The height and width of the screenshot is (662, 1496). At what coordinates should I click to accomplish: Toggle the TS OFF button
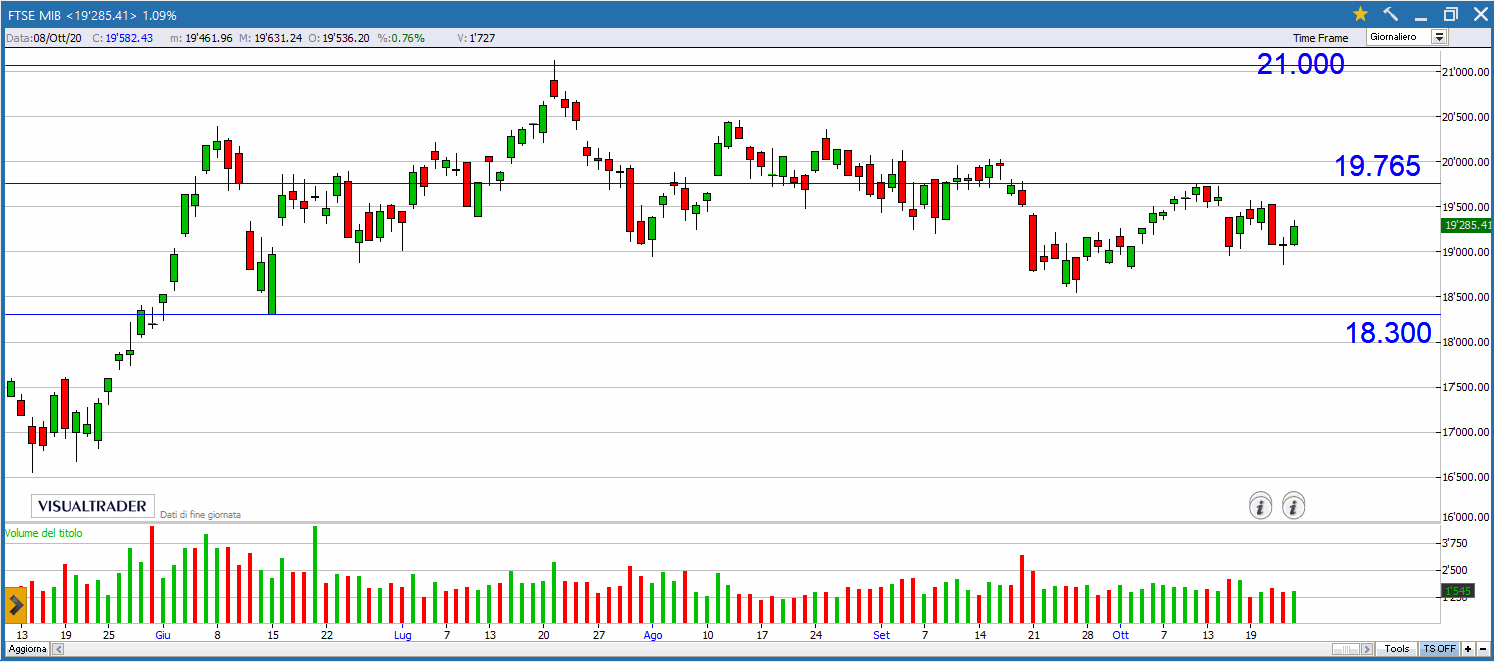click(1440, 649)
